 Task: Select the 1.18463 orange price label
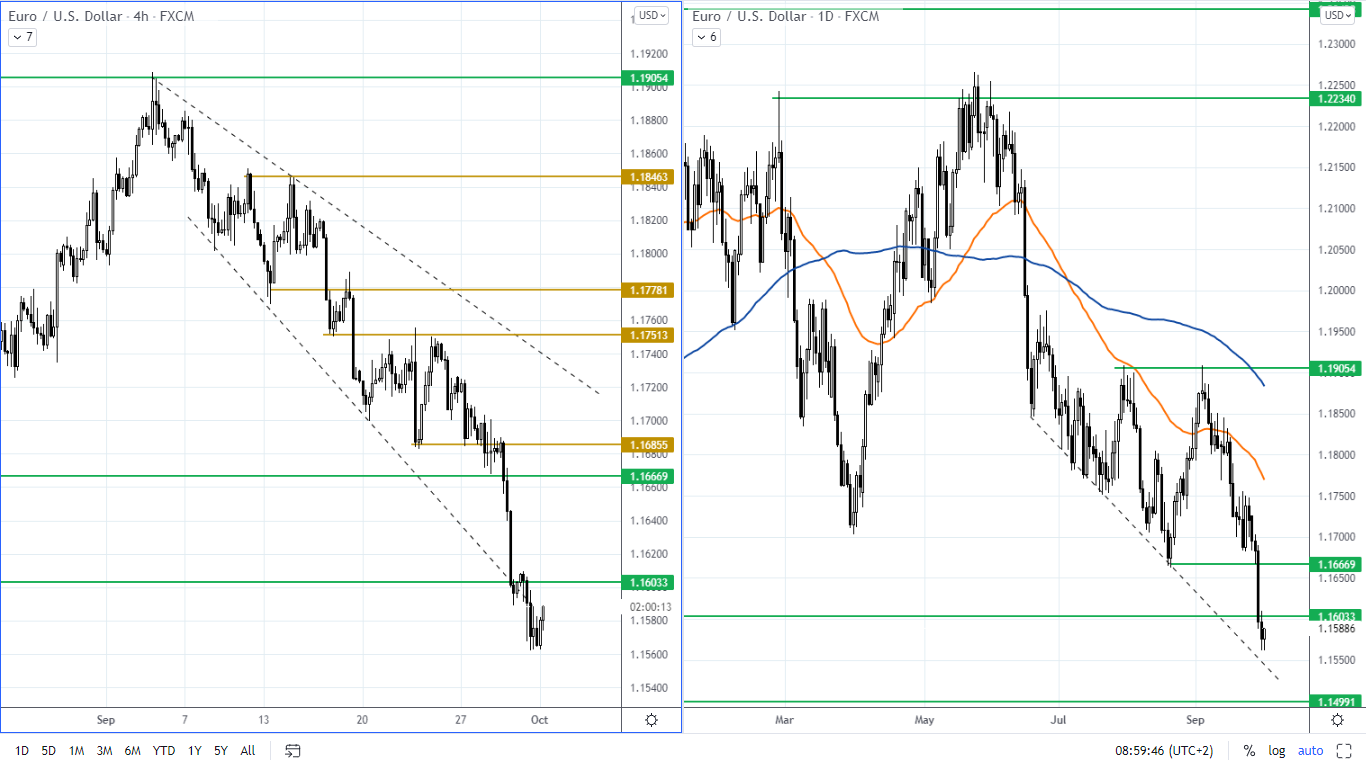pos(650,177)
